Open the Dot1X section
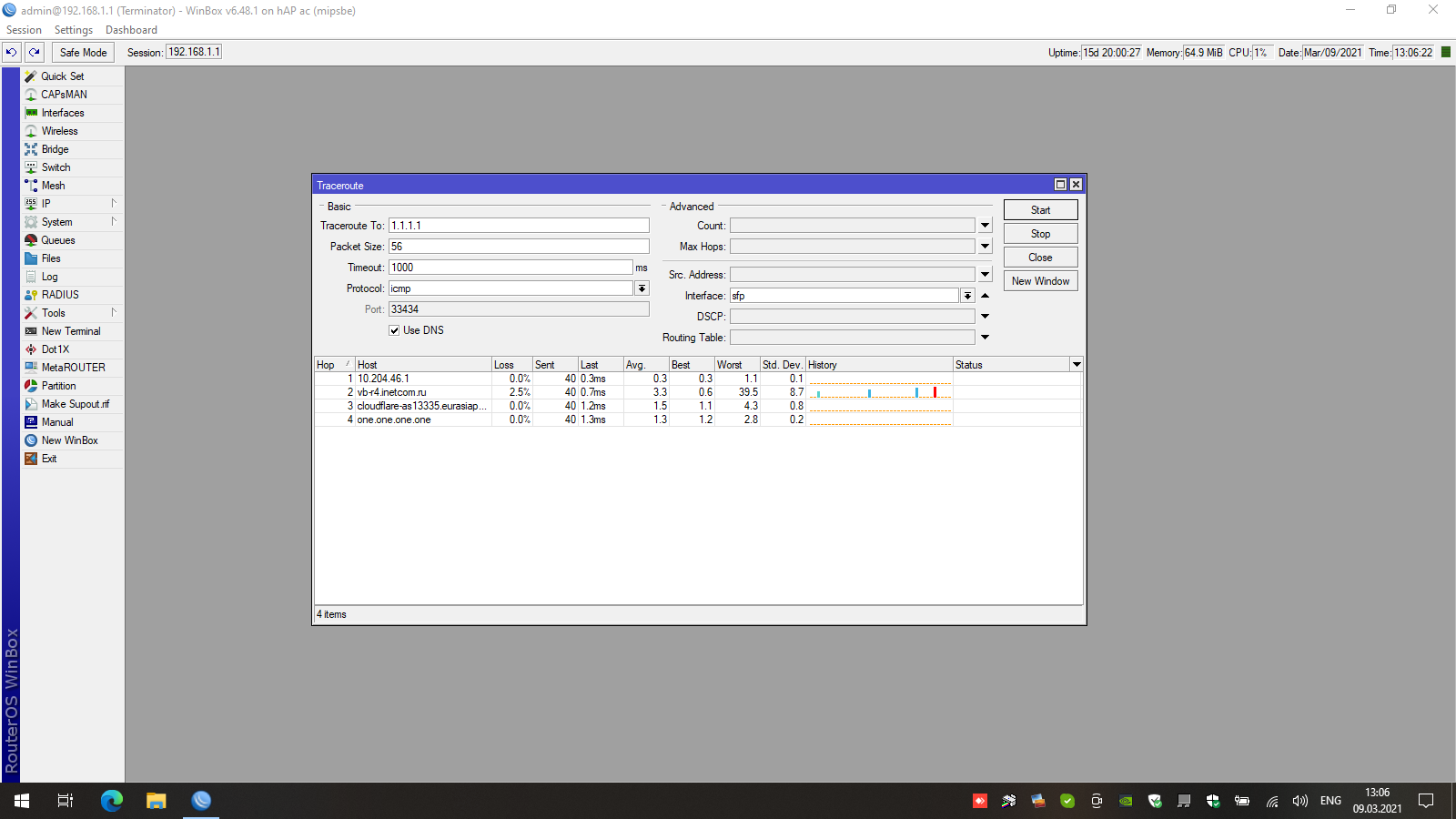The image size is (1456, 819). click(x=55, y=349)
